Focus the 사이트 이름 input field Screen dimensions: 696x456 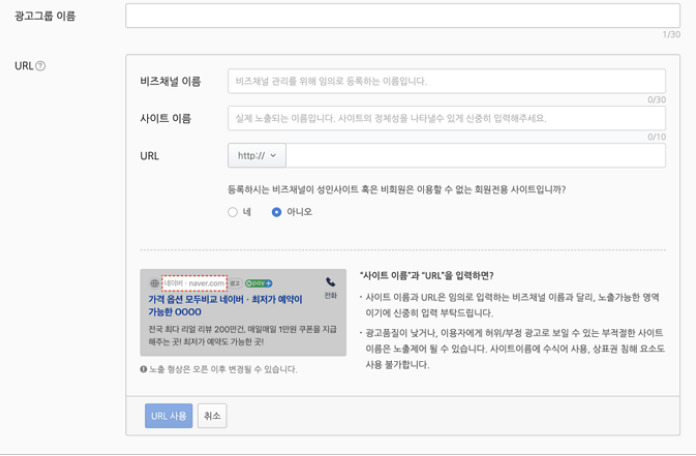[x=446, y=118]
